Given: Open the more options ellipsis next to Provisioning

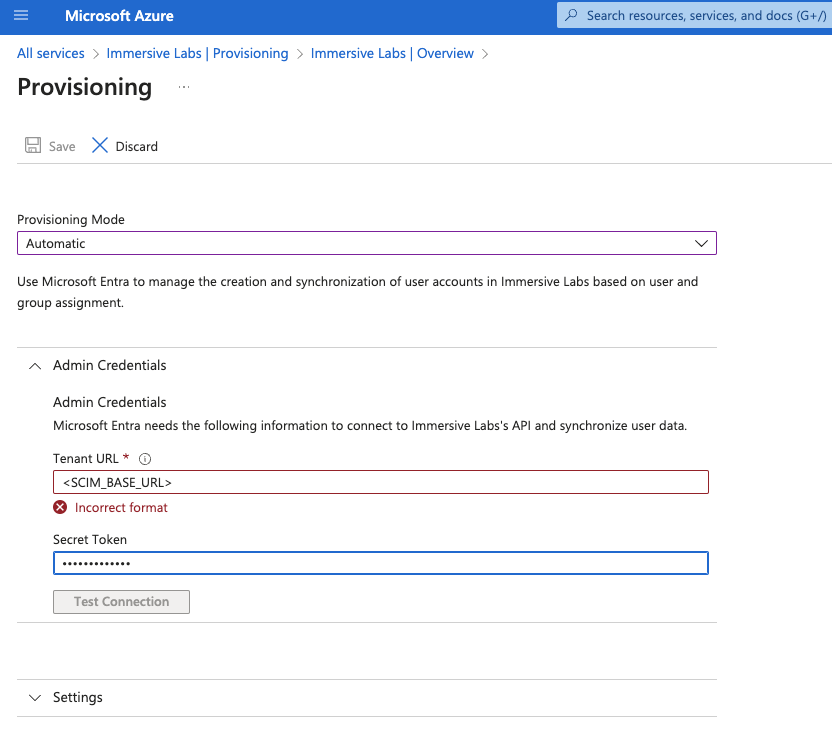Looking at the screenshot, I should 184,87.
